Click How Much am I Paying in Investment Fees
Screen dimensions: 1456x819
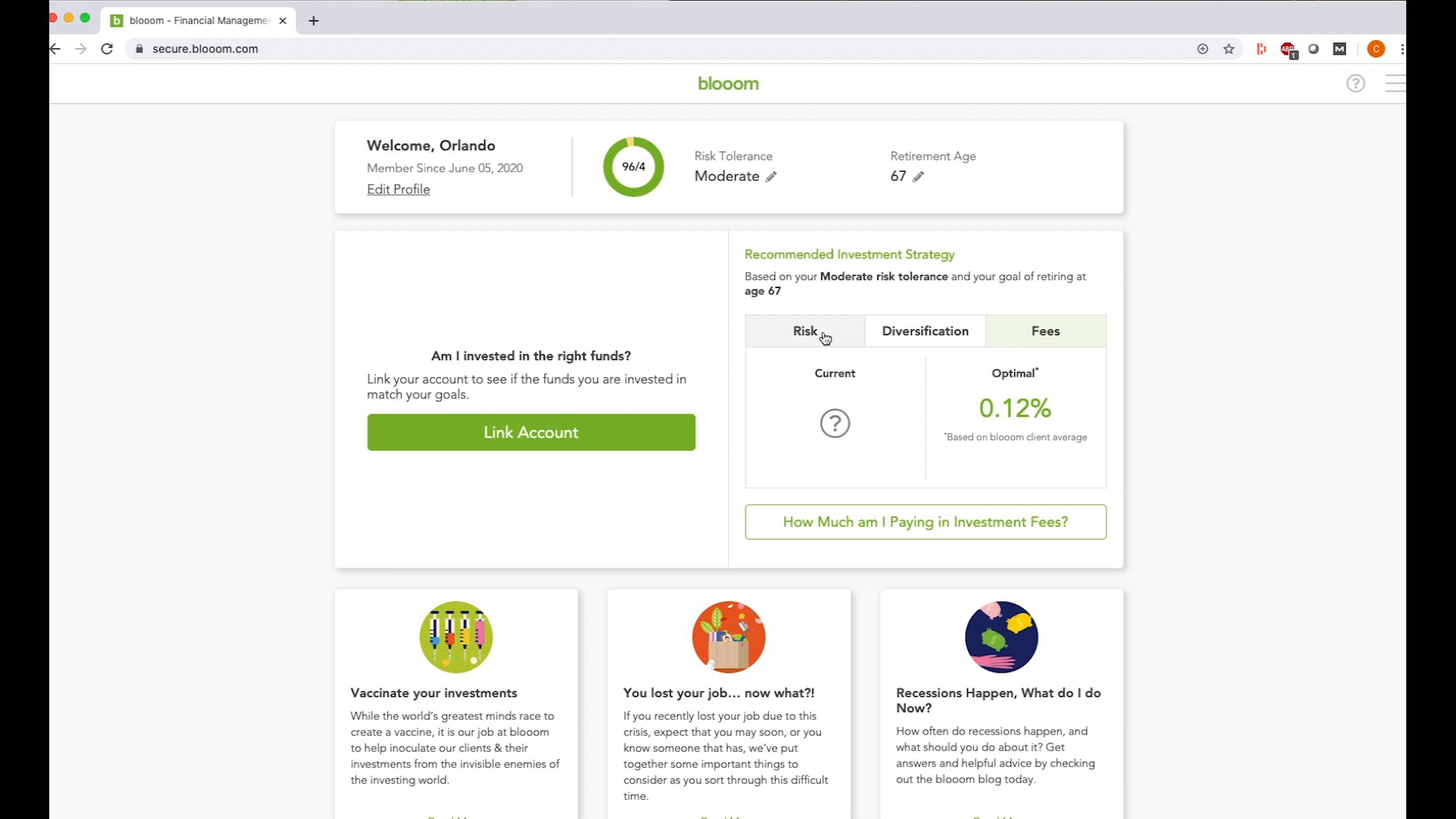924,522
